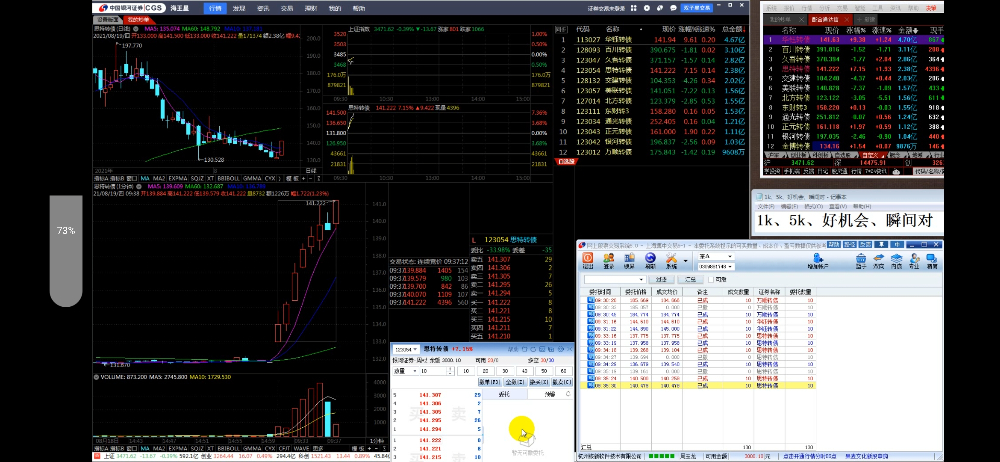The width and height of the screenshot is (1000, 462).
Task: Switch to the 持仓 tab in order panel
Action: point(550,394)
